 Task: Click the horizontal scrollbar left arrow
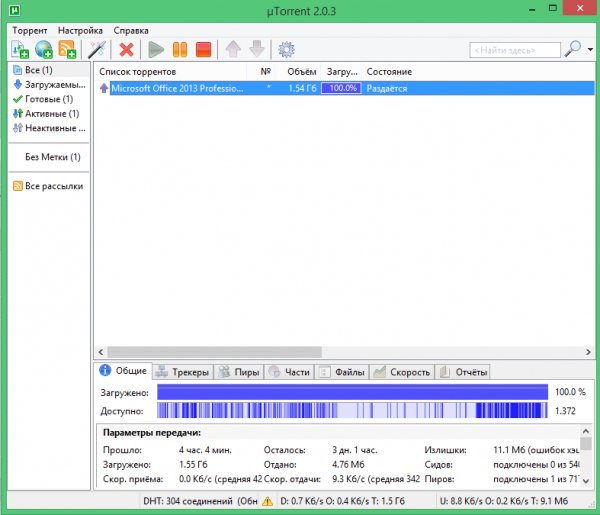point(101,352)
